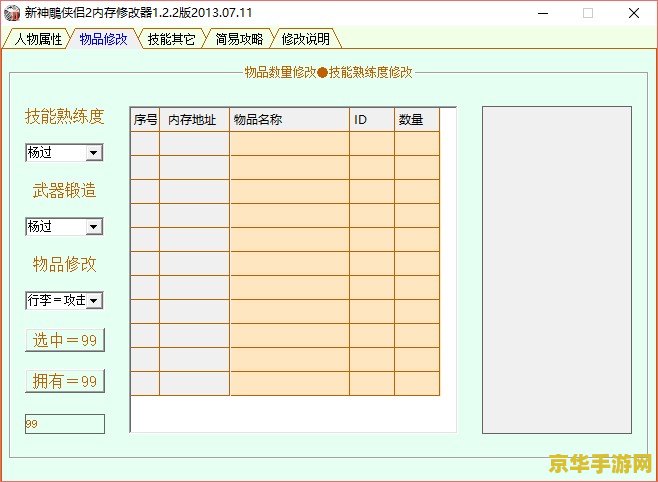The height and width of the screenshot is (482, 658).
Task: Open the 人物属性 tab
Action: tap(37, 39)
